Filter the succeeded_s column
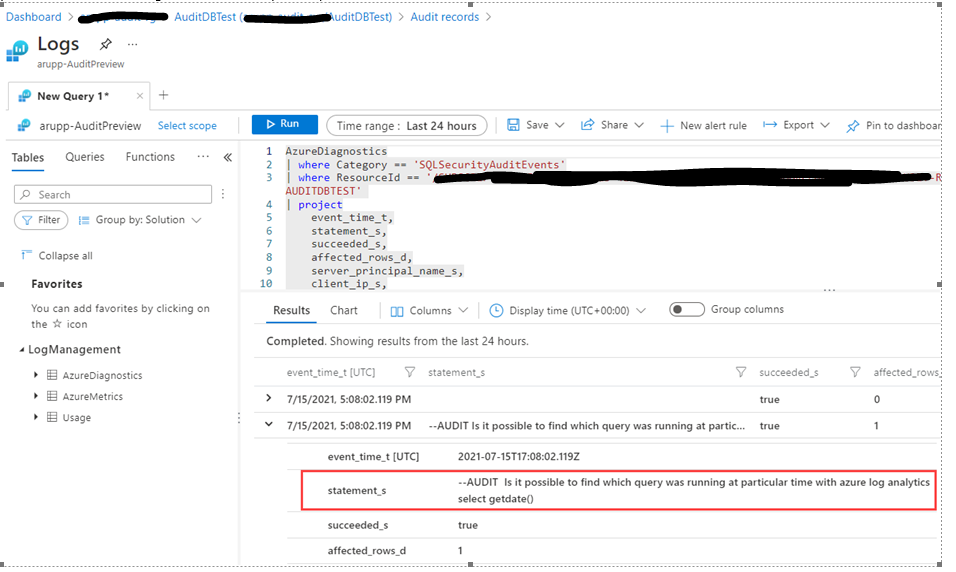Image resolution: width=956 pixels, height=572 pixels. (855, 372)
